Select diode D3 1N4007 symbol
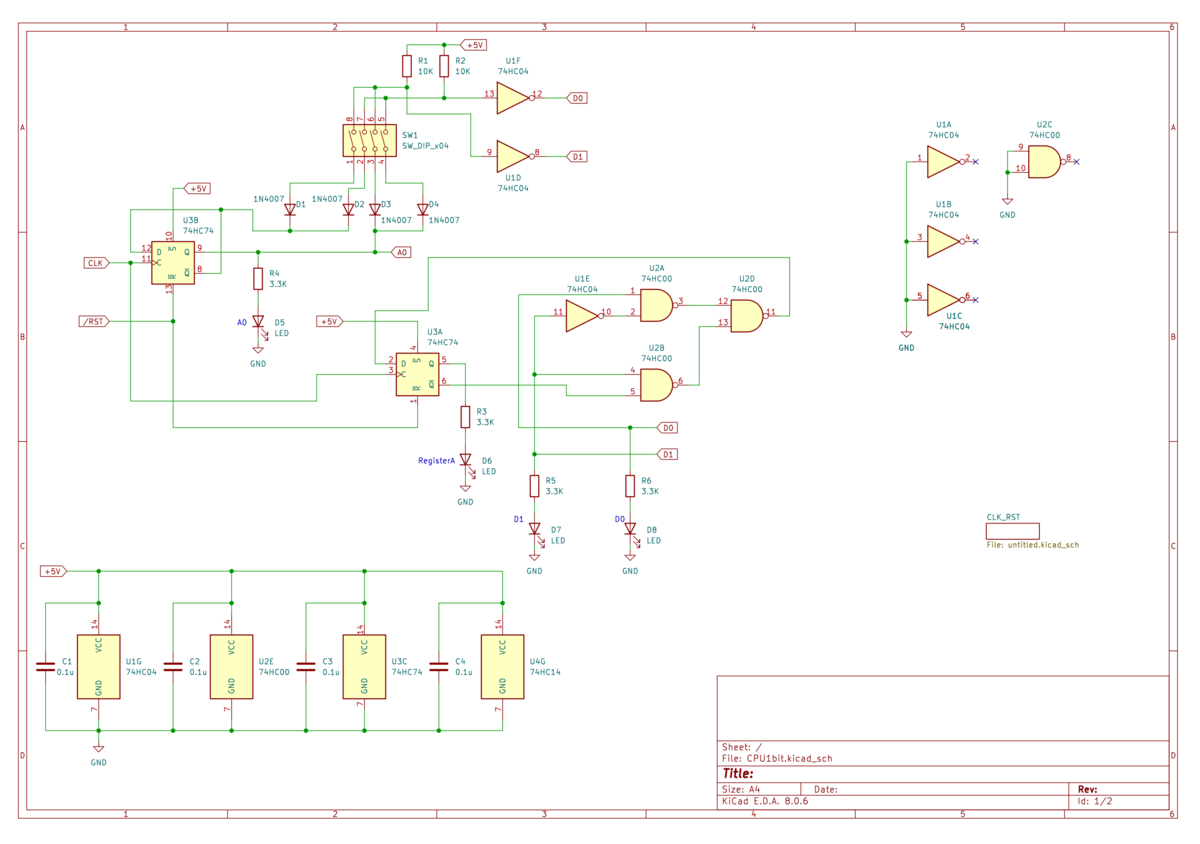The width and height of the screenshot is (1200, 844). click(374, 209)
